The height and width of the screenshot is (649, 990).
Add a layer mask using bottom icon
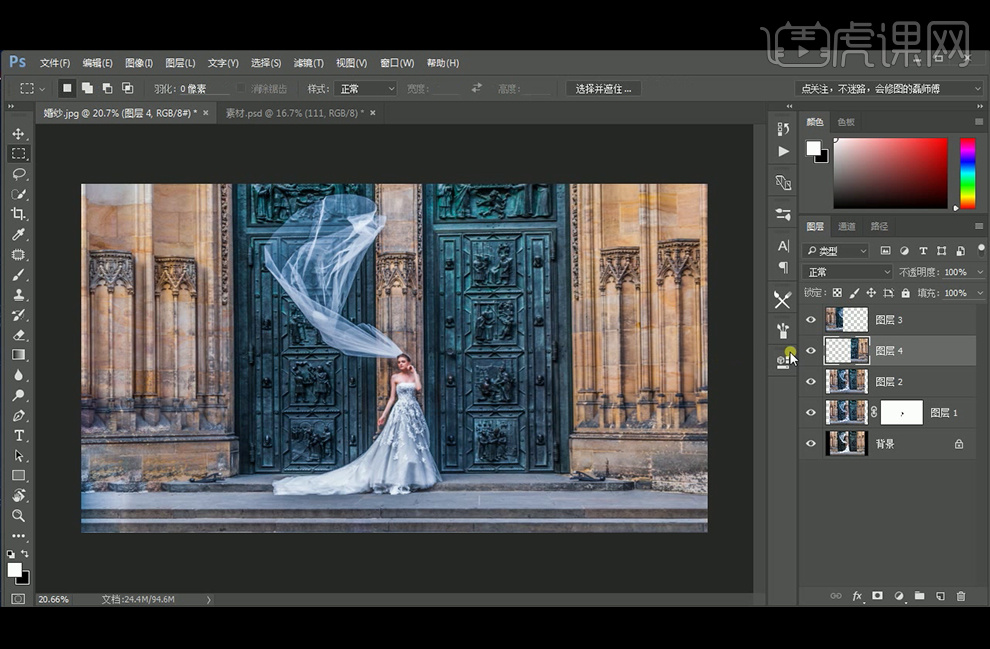(x=877, y=596)
